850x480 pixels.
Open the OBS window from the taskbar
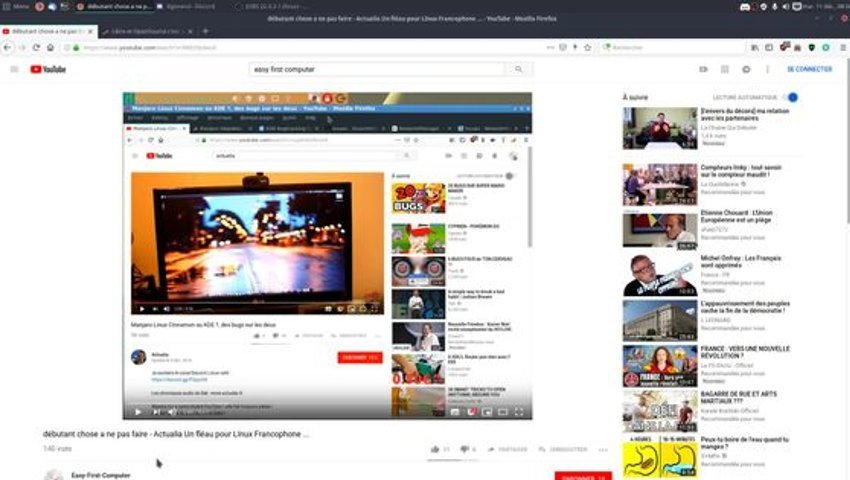pos(271,7)
